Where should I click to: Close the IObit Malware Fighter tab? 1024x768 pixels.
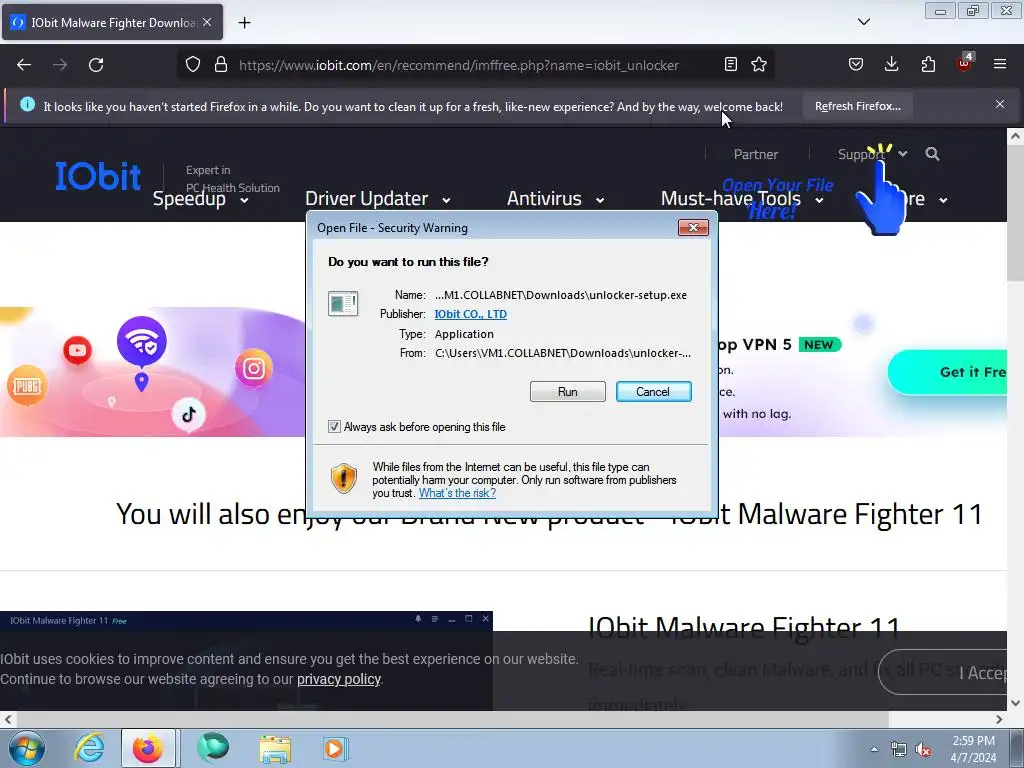207,22
